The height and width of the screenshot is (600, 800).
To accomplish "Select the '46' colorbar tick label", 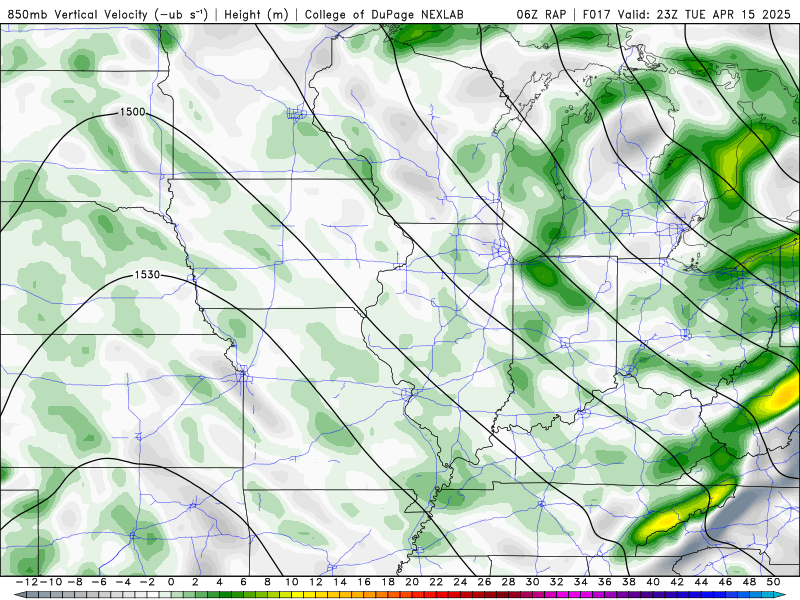I will click(x=725, y=582).
